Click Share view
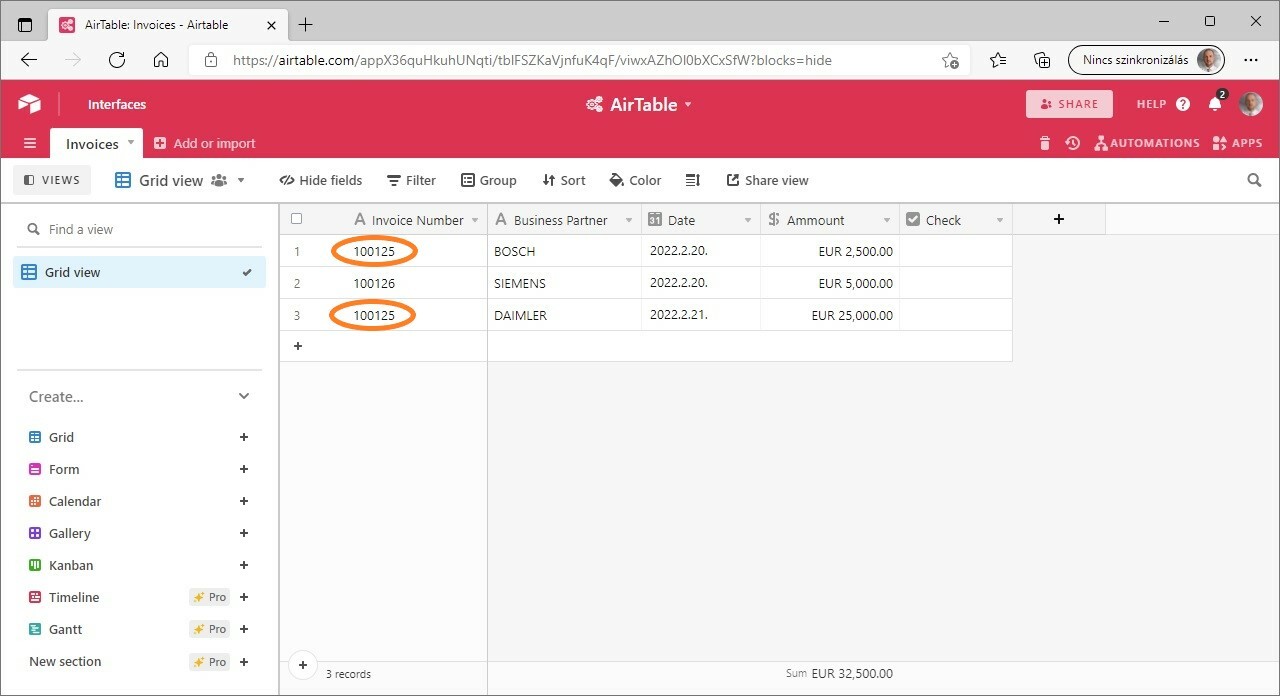Viewport: 1280px width, 696px height. click(x=767, y=180)
